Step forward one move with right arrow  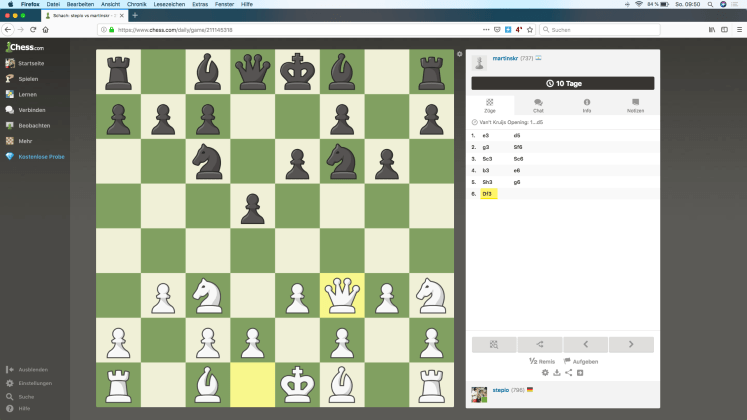(x=631, y=344)
